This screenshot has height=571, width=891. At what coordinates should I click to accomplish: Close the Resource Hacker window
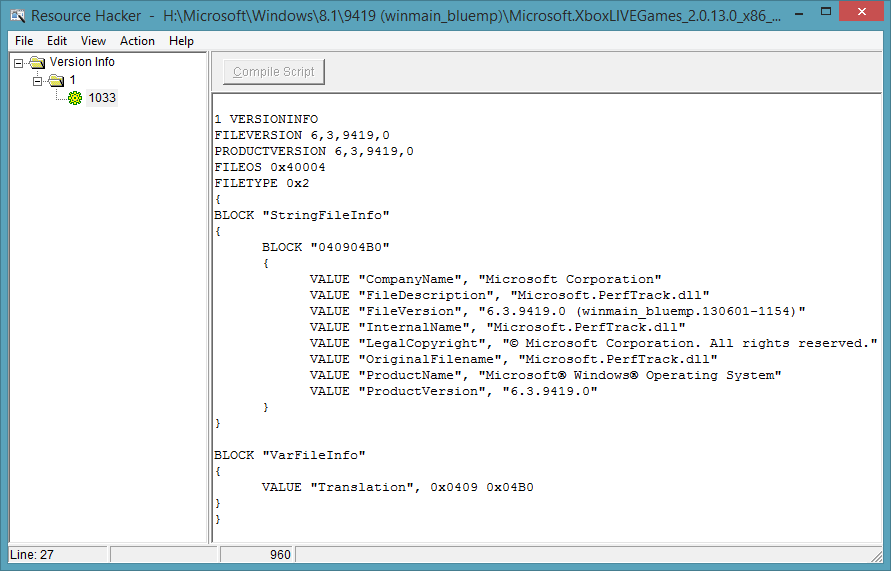click(x=861, y=12)
